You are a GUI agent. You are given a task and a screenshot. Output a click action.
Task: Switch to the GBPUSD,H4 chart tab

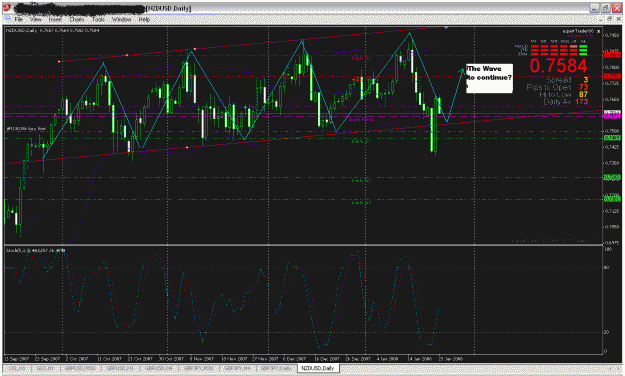tap(158, 368)
